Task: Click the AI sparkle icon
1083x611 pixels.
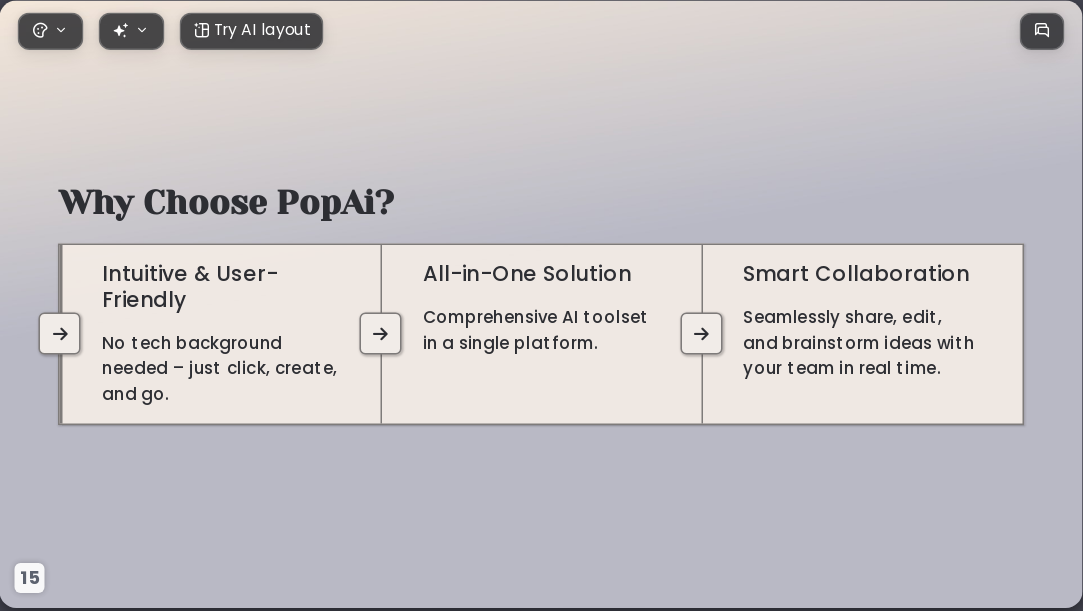Action: [121, 30]
